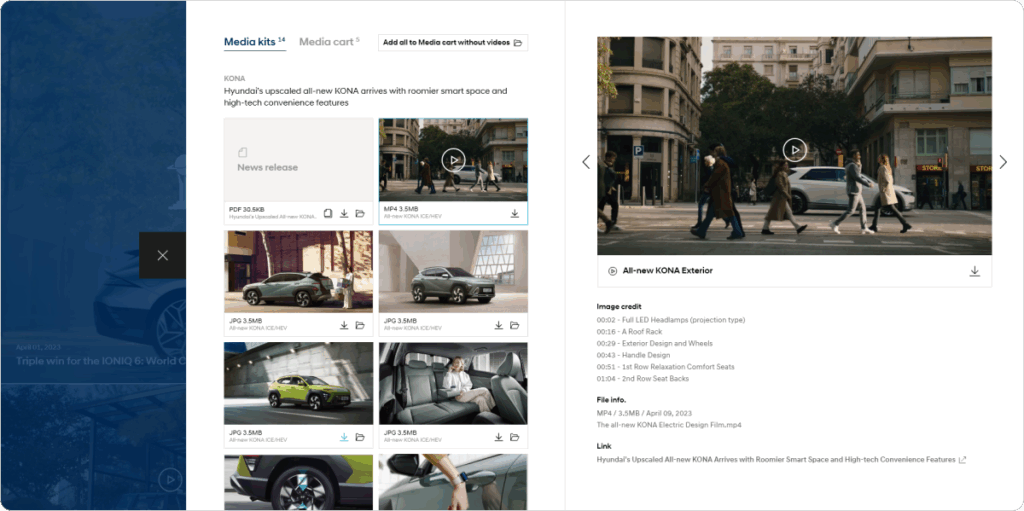Click the KONA category label
The width and height of the screenshot is (1024, 511).
pos(234,78)
